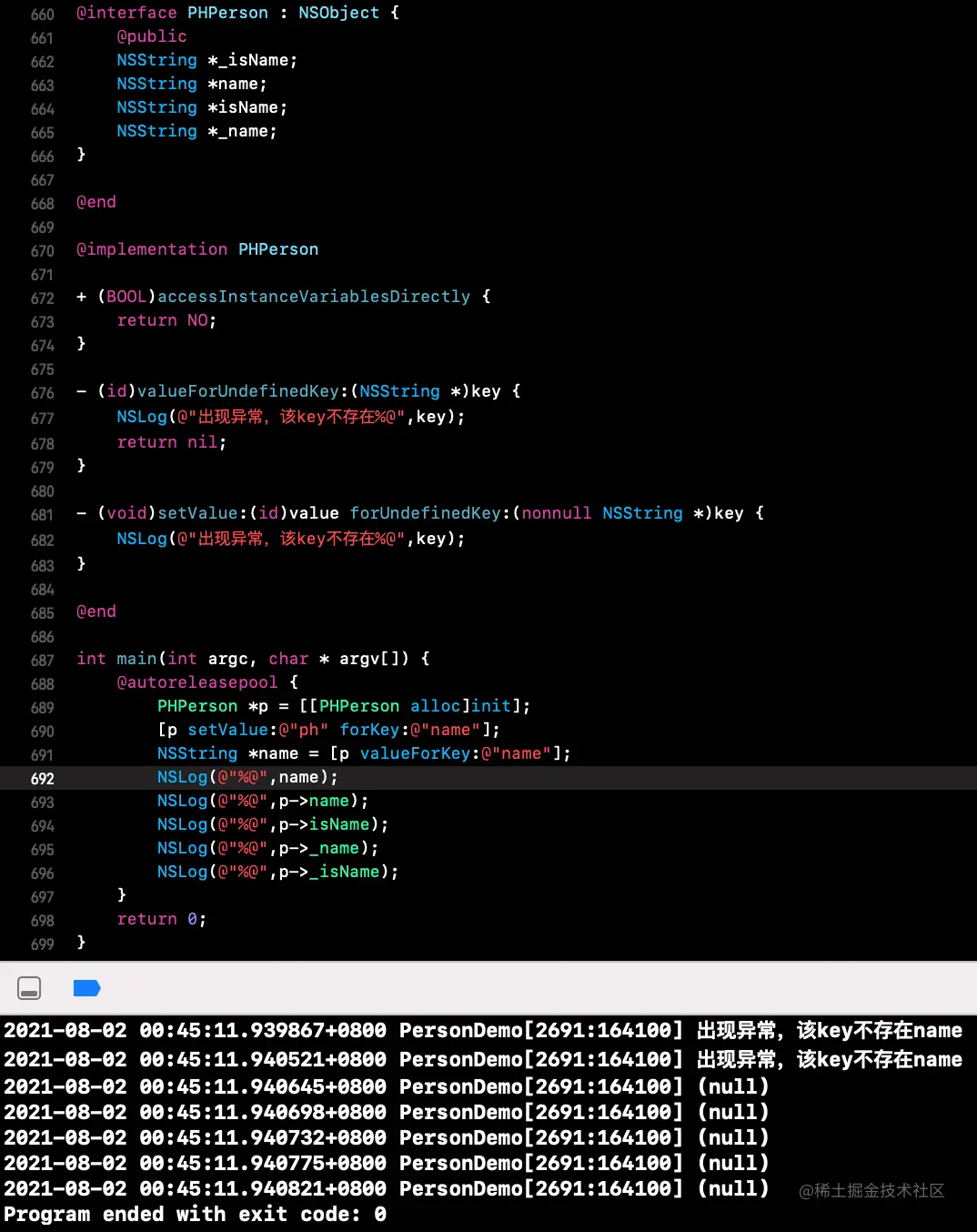977x1232 pixels.
Task: Place cursor on NSString *isName; declaration
Action: [x=202, y=107]
